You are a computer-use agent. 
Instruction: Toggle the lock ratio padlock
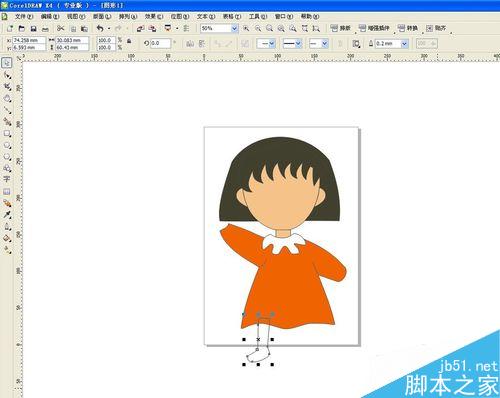point(129,41)
